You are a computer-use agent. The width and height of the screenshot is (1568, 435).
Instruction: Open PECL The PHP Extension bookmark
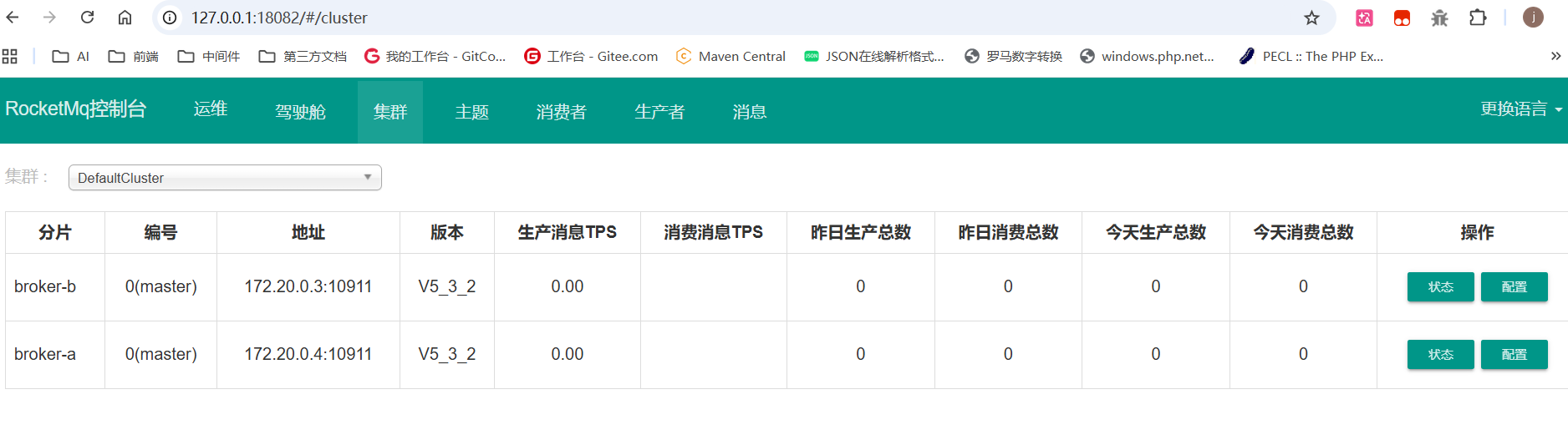point(1311,56)
